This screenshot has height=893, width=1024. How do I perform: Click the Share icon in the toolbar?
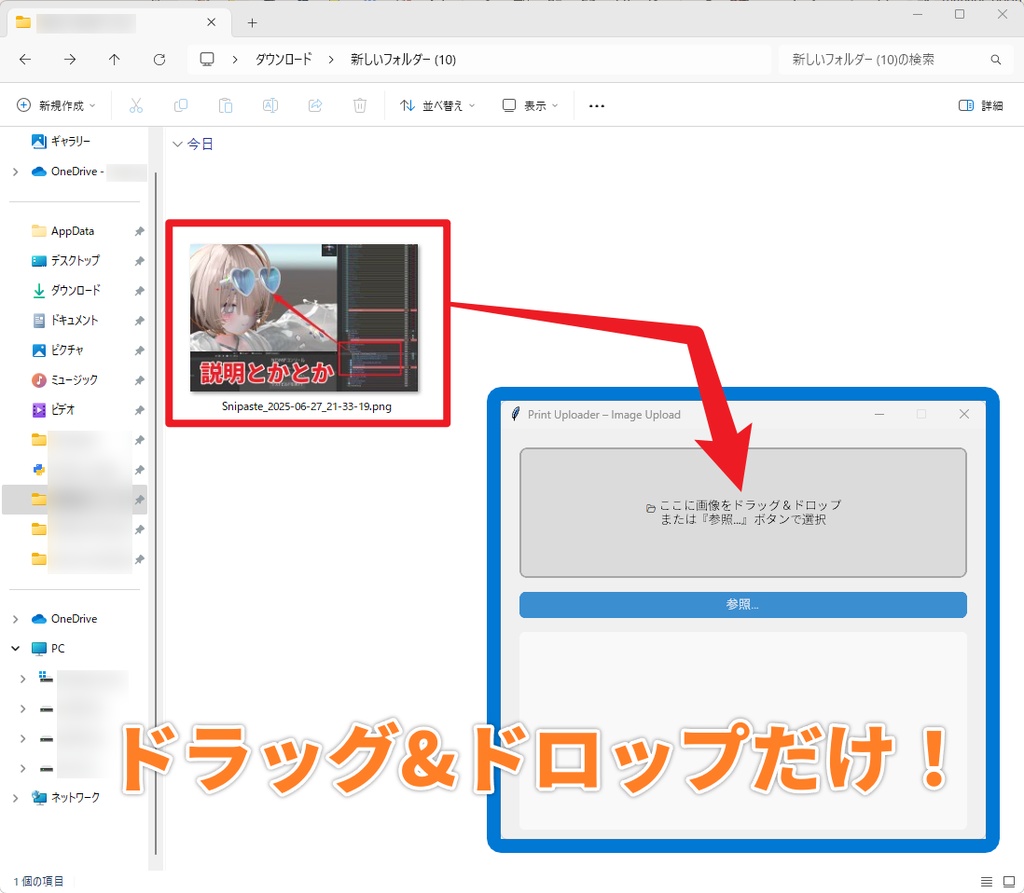click(x=314, y=105)
